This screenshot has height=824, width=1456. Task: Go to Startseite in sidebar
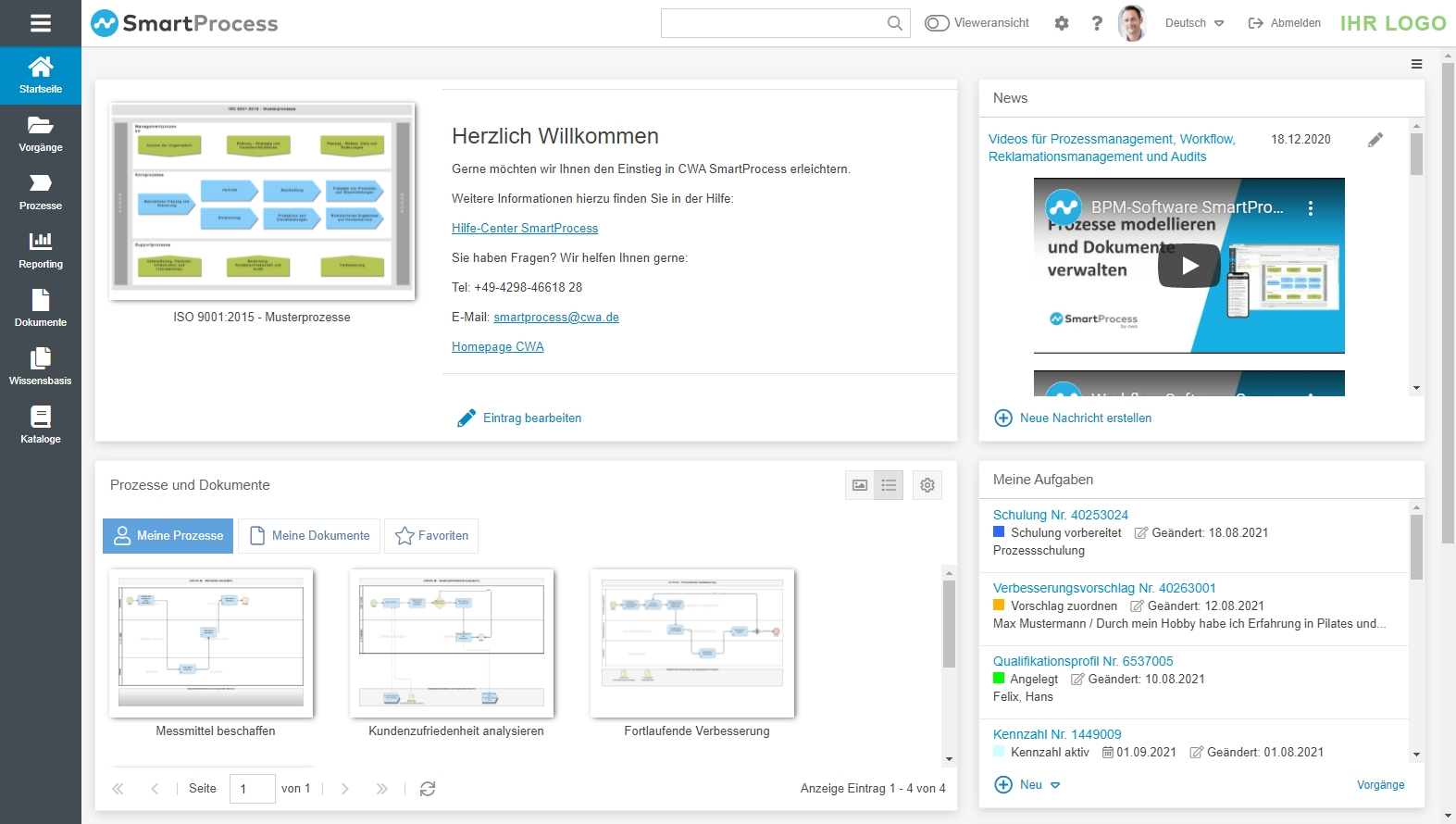41,76
